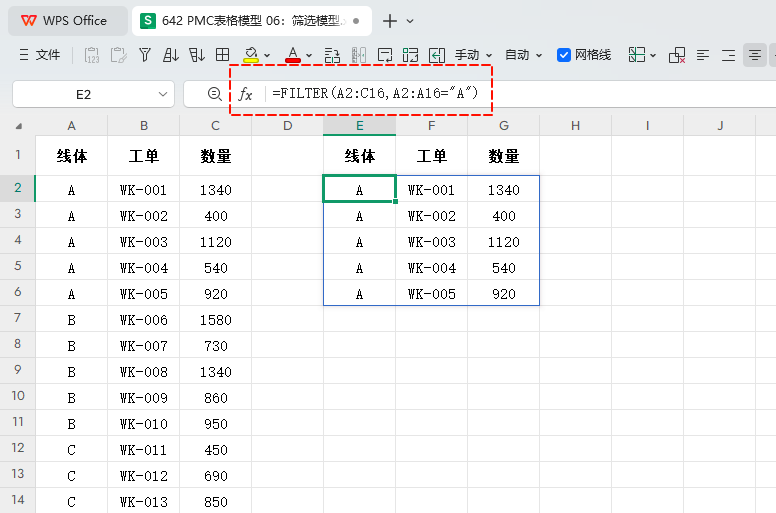Click the table borders grid icon

tap(223, 54)
